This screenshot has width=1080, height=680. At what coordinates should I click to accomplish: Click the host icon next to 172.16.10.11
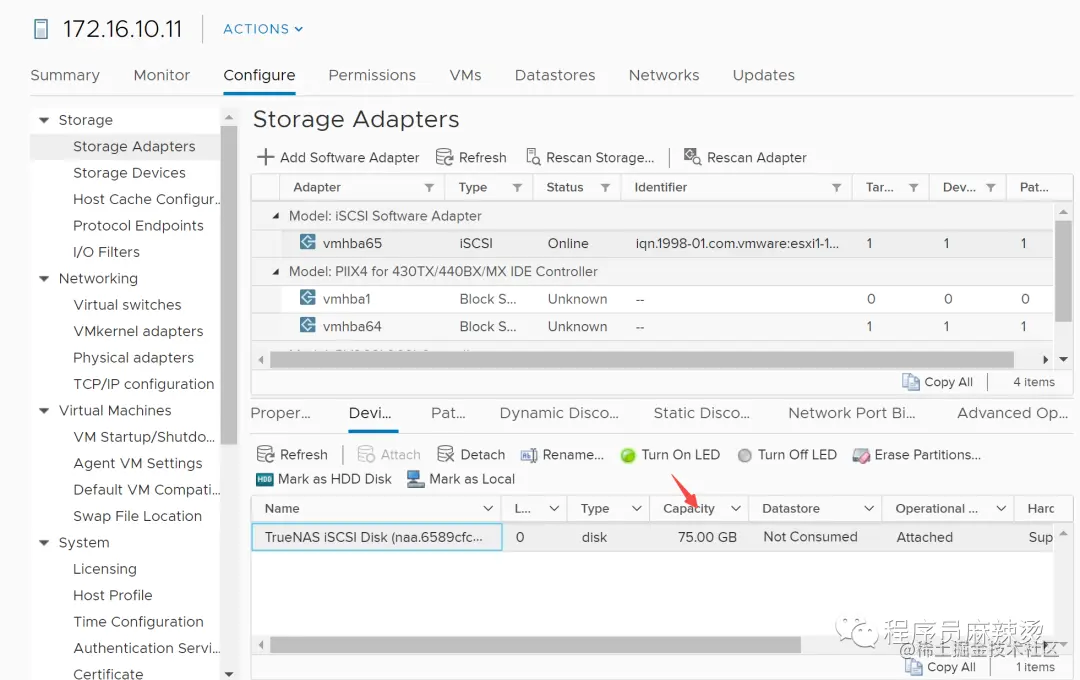click(41, 29)
